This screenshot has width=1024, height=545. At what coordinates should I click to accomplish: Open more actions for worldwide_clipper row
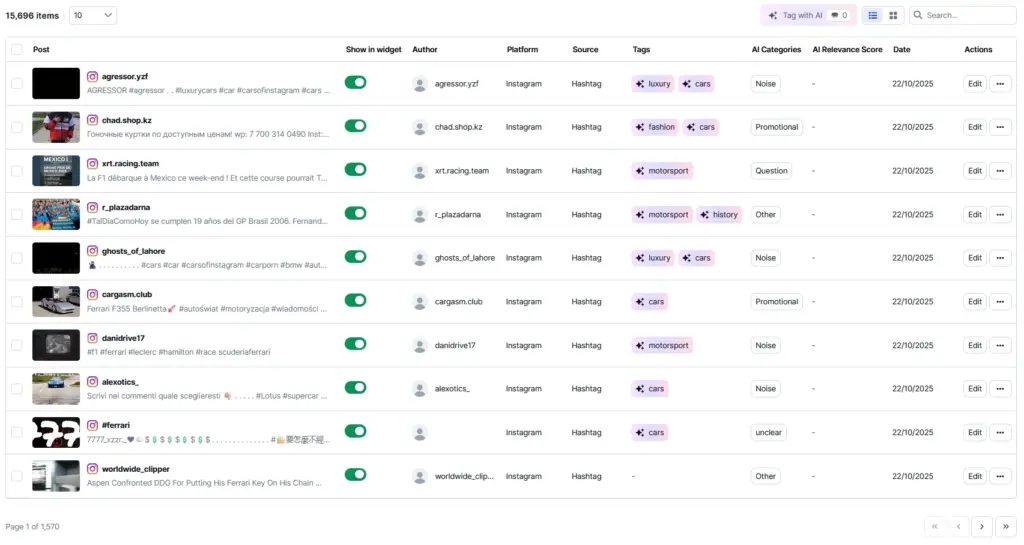tap(1000, 476)
